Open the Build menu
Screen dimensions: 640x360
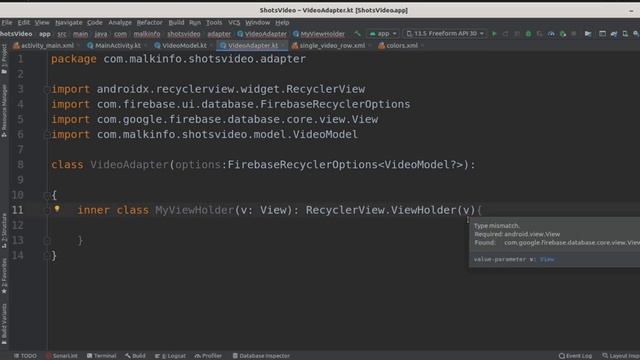(176, 22)
